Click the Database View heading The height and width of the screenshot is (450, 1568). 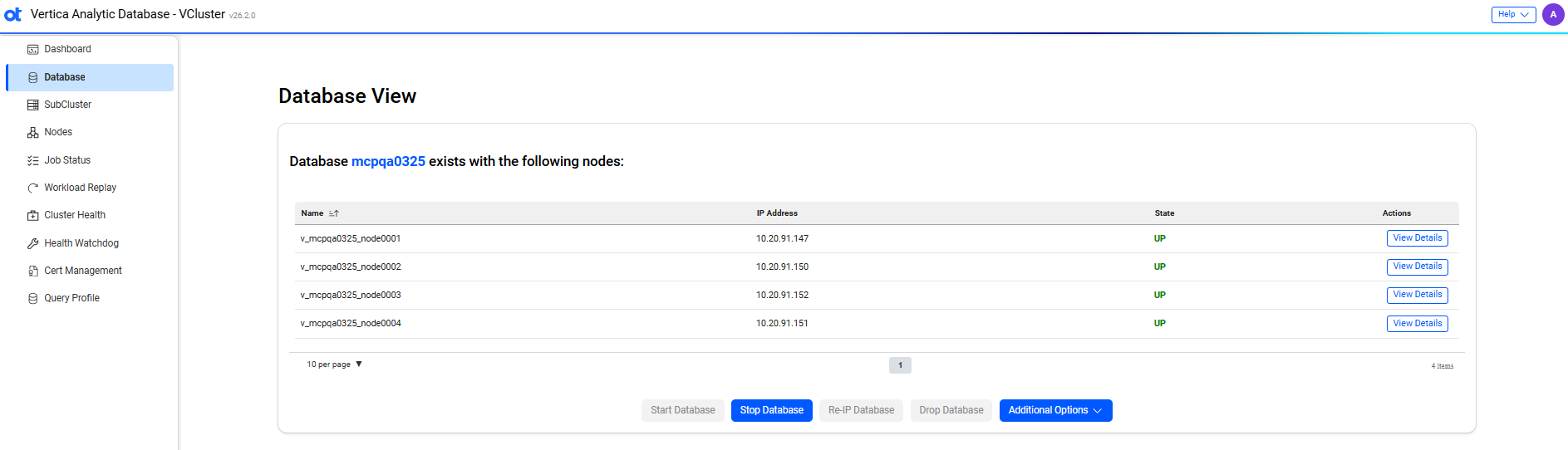[x=347, y=96]
